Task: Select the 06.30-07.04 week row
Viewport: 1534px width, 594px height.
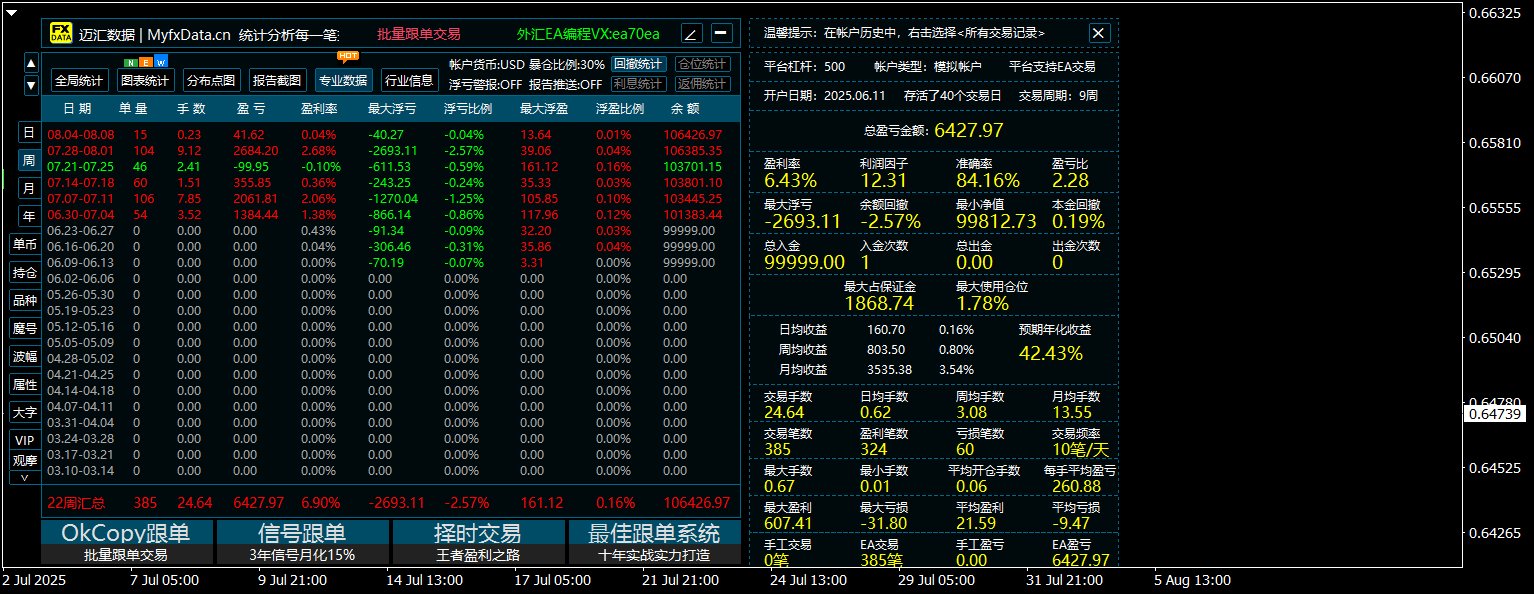Action: [391, 214]
